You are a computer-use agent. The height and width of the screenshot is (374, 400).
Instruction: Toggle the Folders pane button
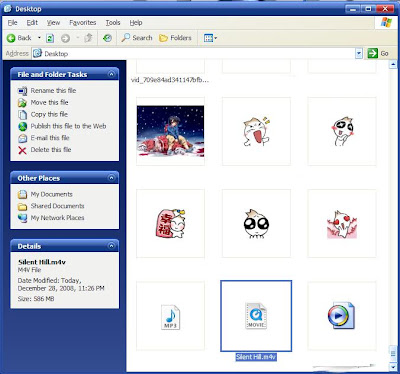click(175, 38)
